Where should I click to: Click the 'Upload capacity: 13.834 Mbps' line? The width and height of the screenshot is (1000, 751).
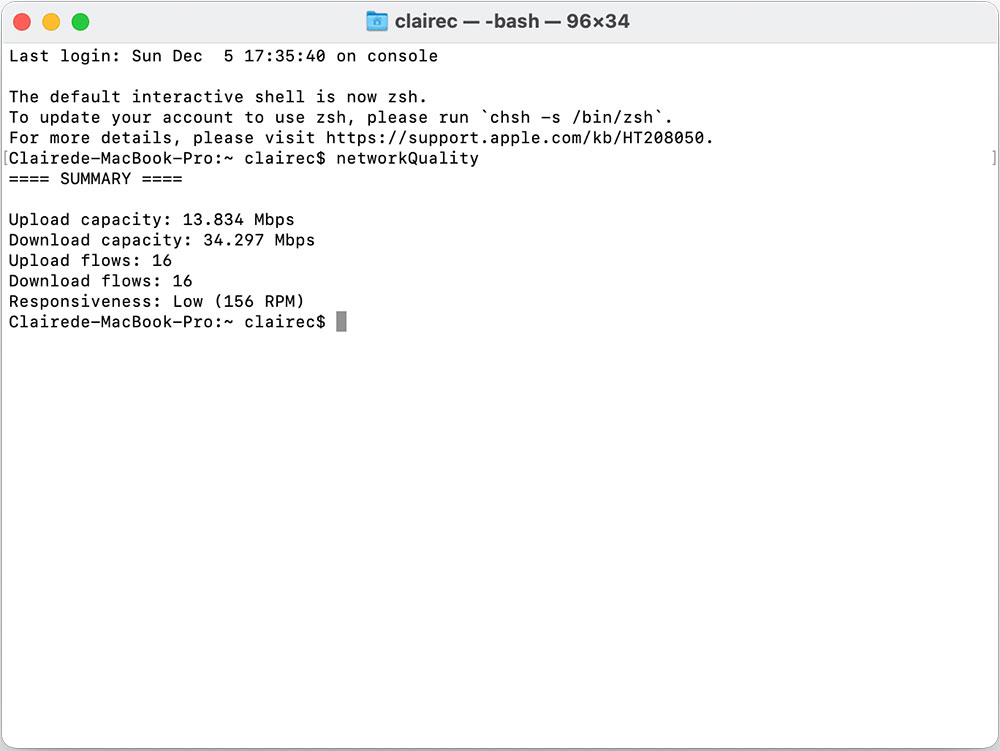point(151,219)
